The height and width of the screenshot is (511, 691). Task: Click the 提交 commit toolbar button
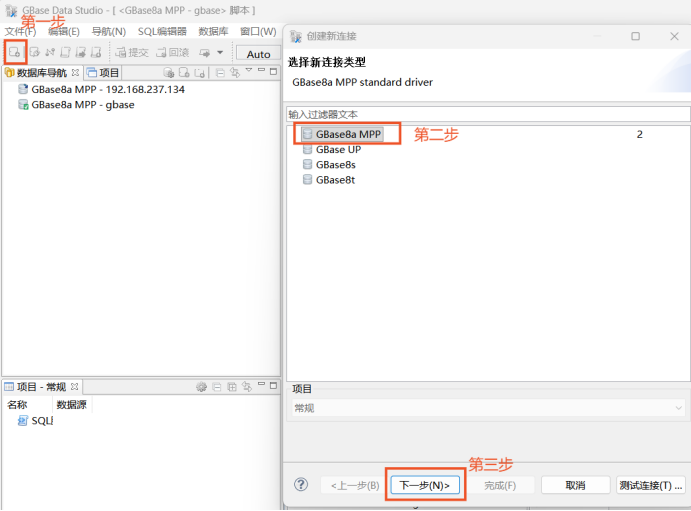pos(132,53)
